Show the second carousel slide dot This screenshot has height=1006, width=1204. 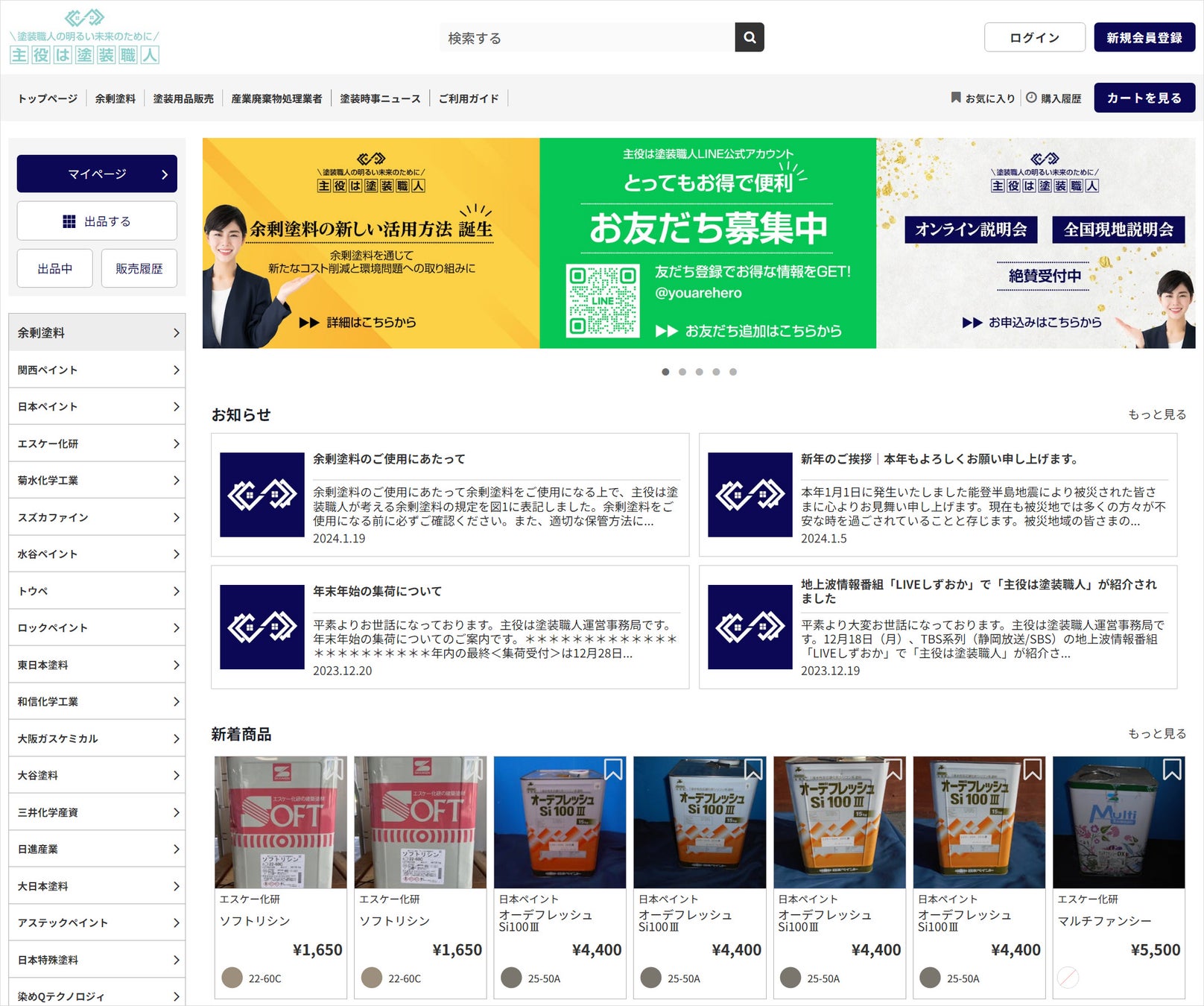pyautogui.click(x=682, y=372)
